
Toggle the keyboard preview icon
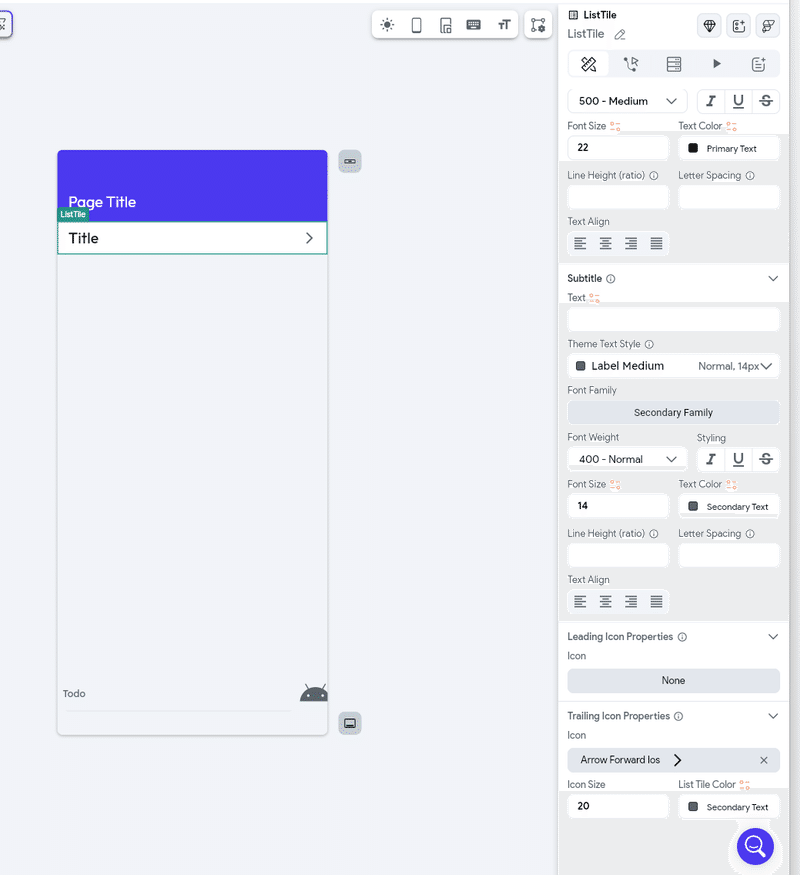[474, 25]
